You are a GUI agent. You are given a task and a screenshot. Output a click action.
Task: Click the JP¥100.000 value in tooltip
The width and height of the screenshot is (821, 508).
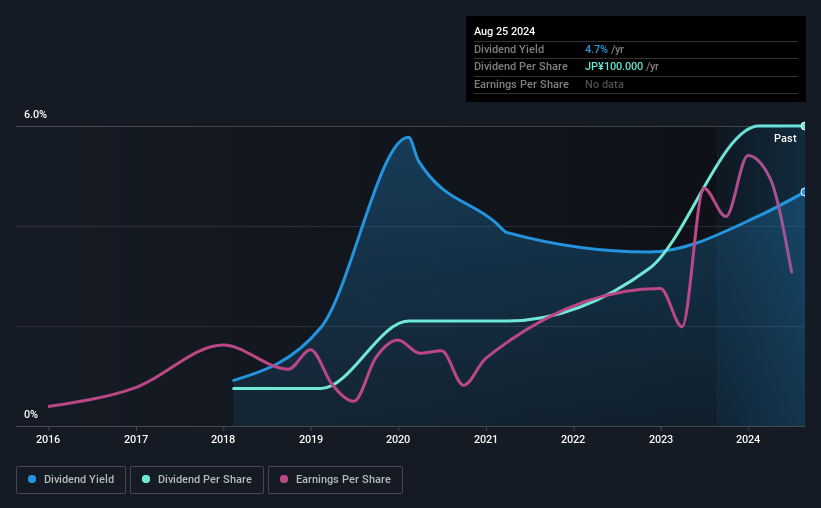coord(614,67)
